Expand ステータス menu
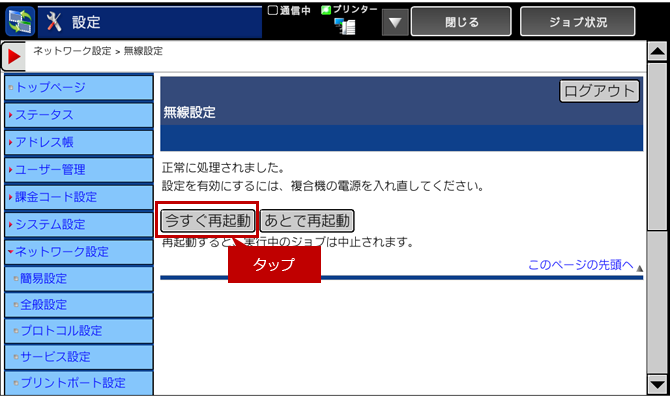 [79, 115]
